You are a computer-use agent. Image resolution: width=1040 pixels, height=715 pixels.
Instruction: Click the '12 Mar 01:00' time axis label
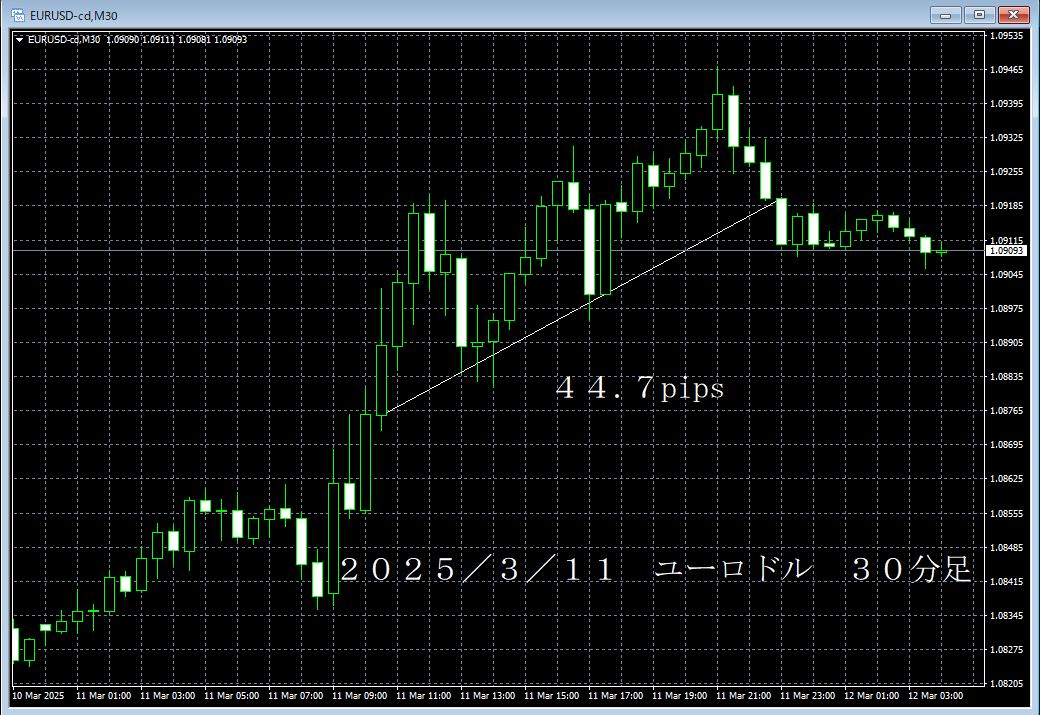[872, 696]
